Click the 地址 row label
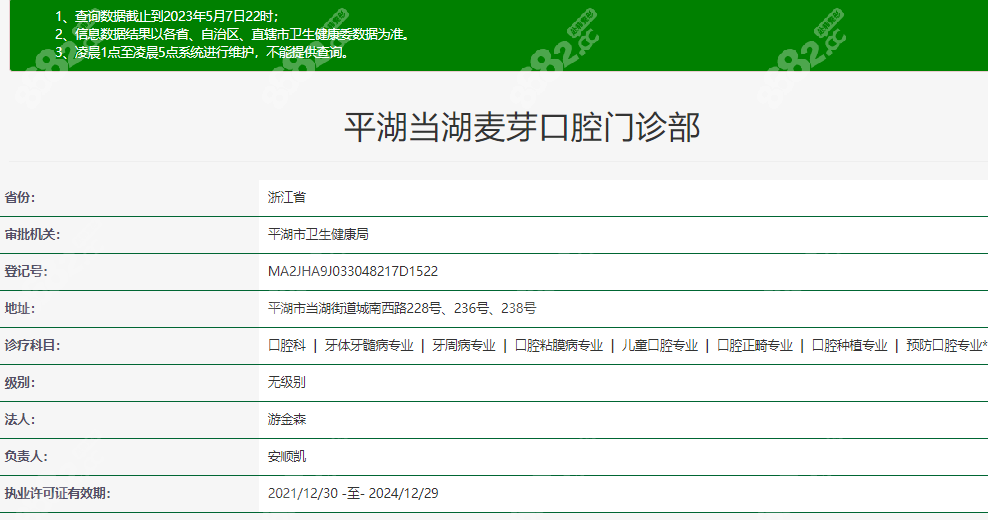The height and width of the screenshot is (520, 988). 20,308
